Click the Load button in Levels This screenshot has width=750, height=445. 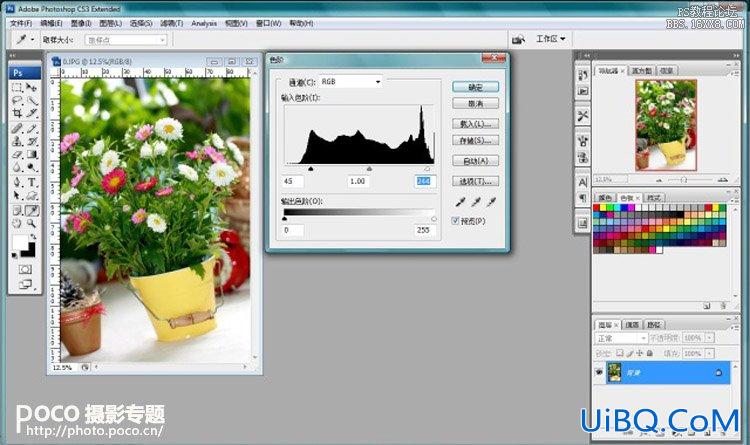(x=475, y=124)
